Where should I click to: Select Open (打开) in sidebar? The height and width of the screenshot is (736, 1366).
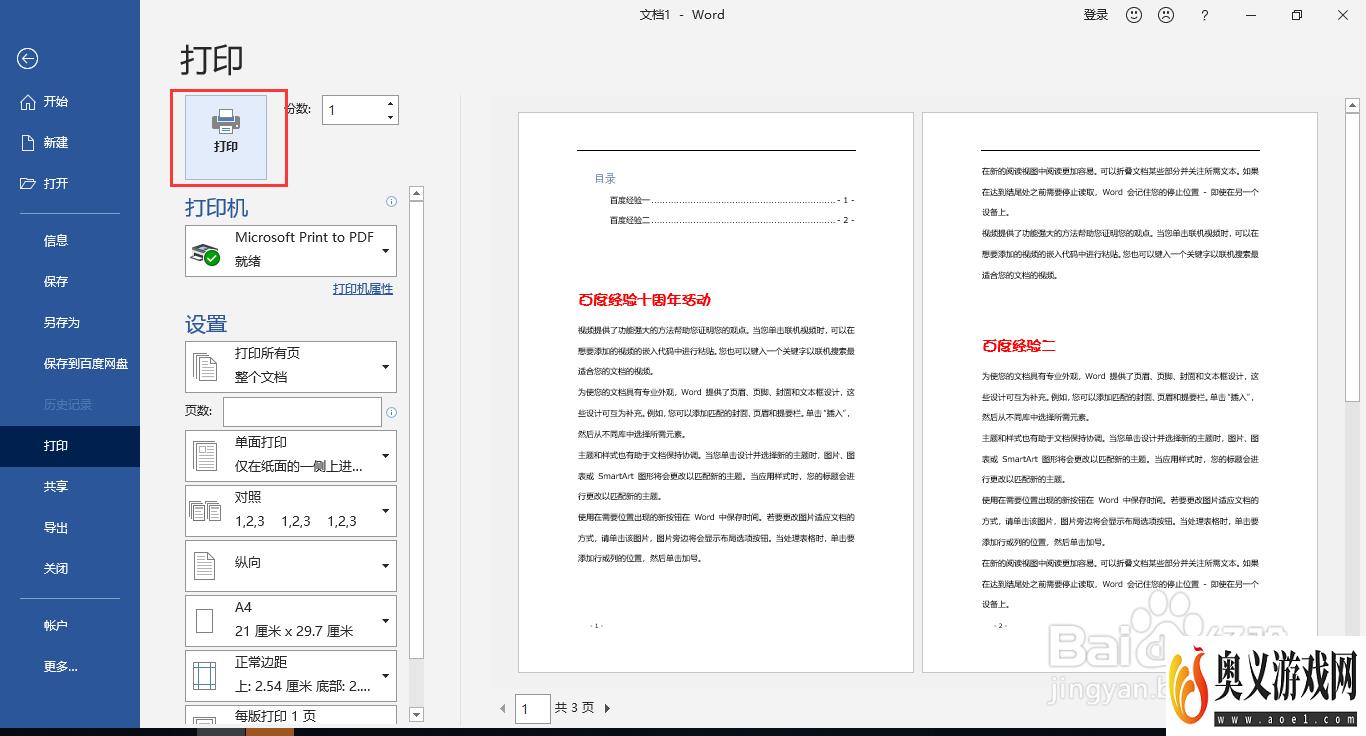pos(70,184)
